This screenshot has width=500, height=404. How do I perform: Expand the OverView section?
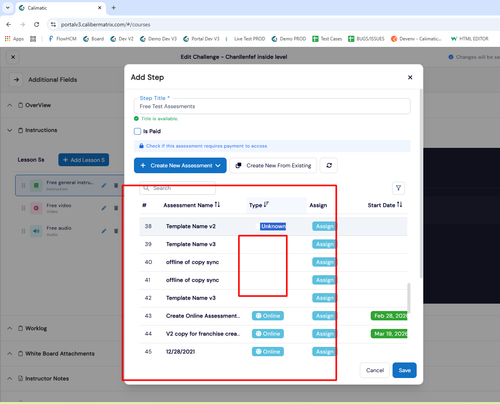pos(10,105)
